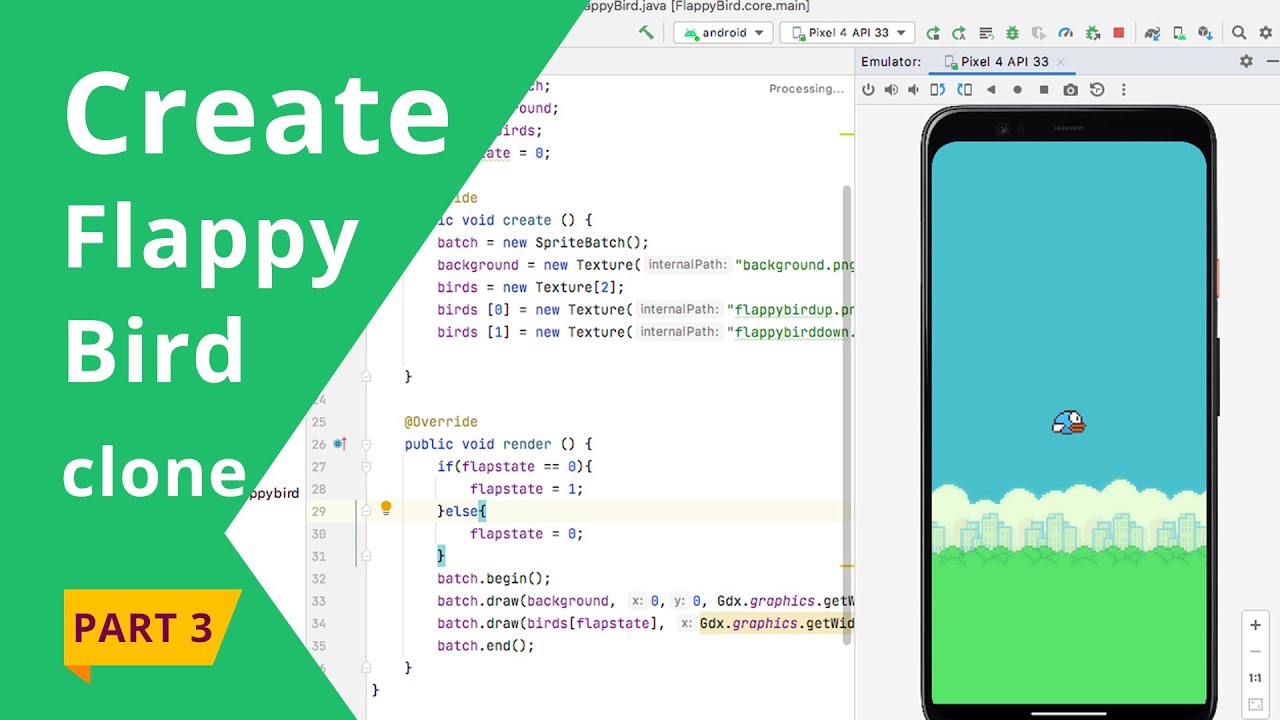Viewport: 1280px width, 720px height.
Task: Click the yellow quick-fix lightbulb on line 29
Action: pyautogui.click(x=386, y=509)
